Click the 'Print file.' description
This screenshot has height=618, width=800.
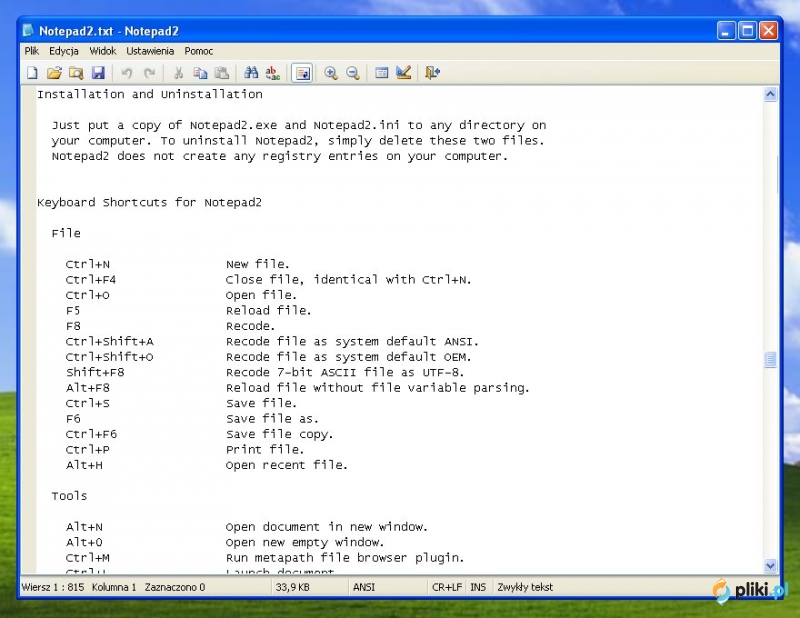(265, 450)
